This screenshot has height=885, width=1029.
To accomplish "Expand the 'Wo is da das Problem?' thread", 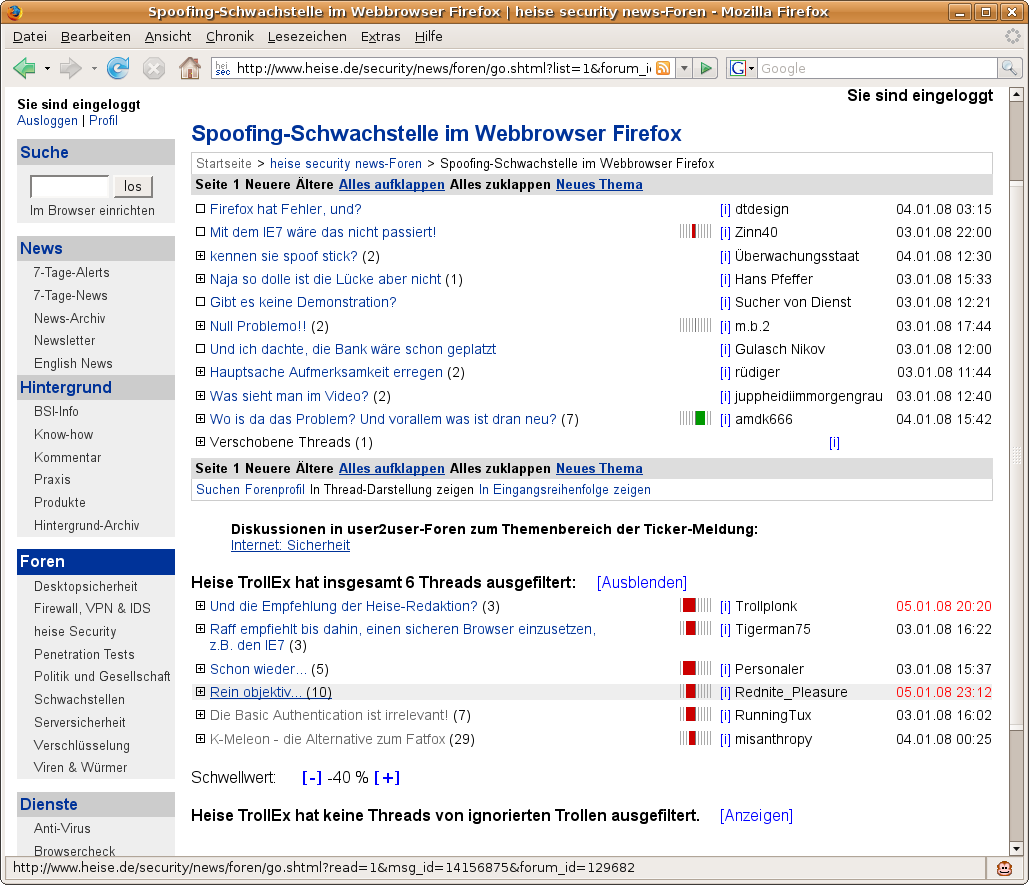I will click(201, 418).
